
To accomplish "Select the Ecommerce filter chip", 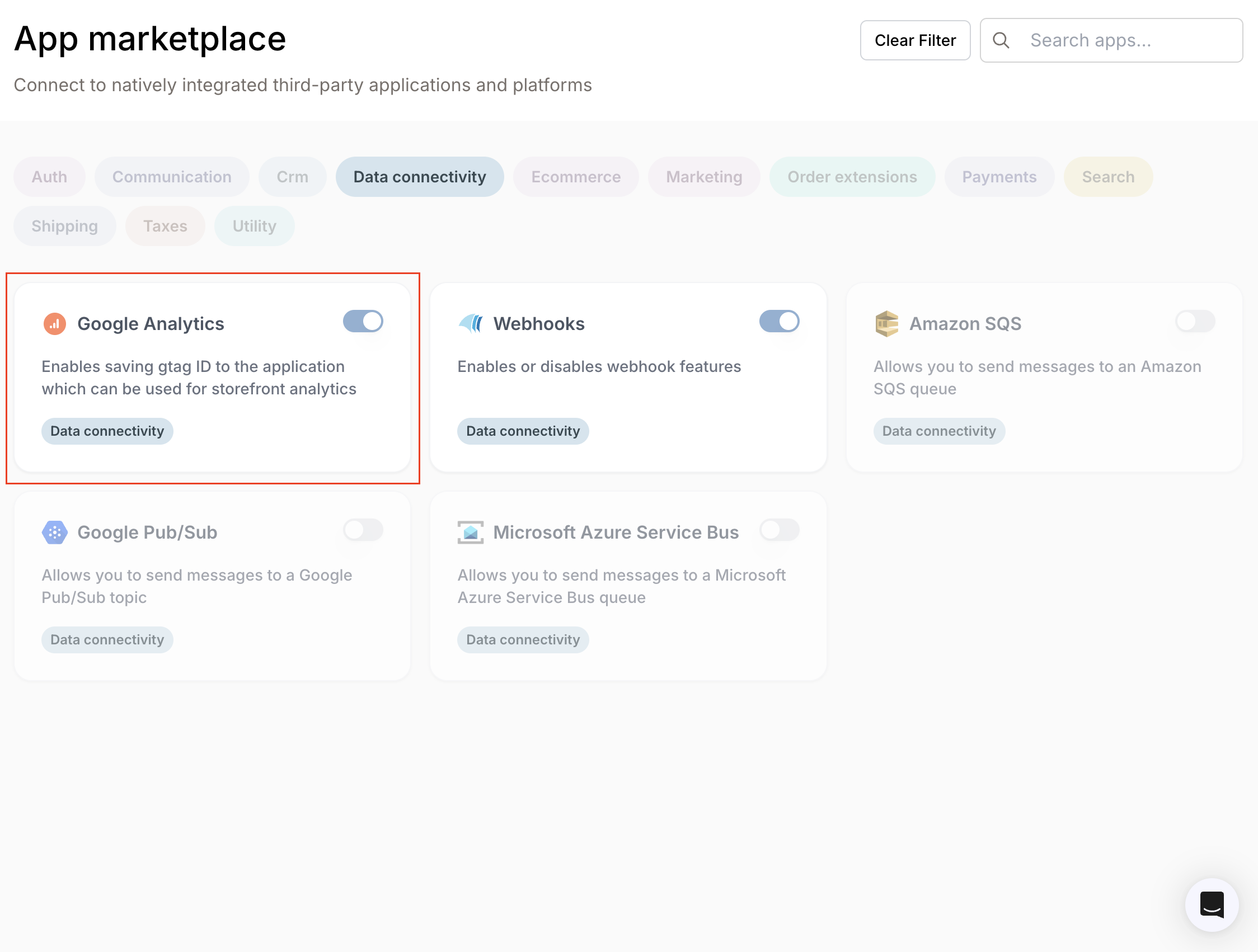I will point(575,177).
